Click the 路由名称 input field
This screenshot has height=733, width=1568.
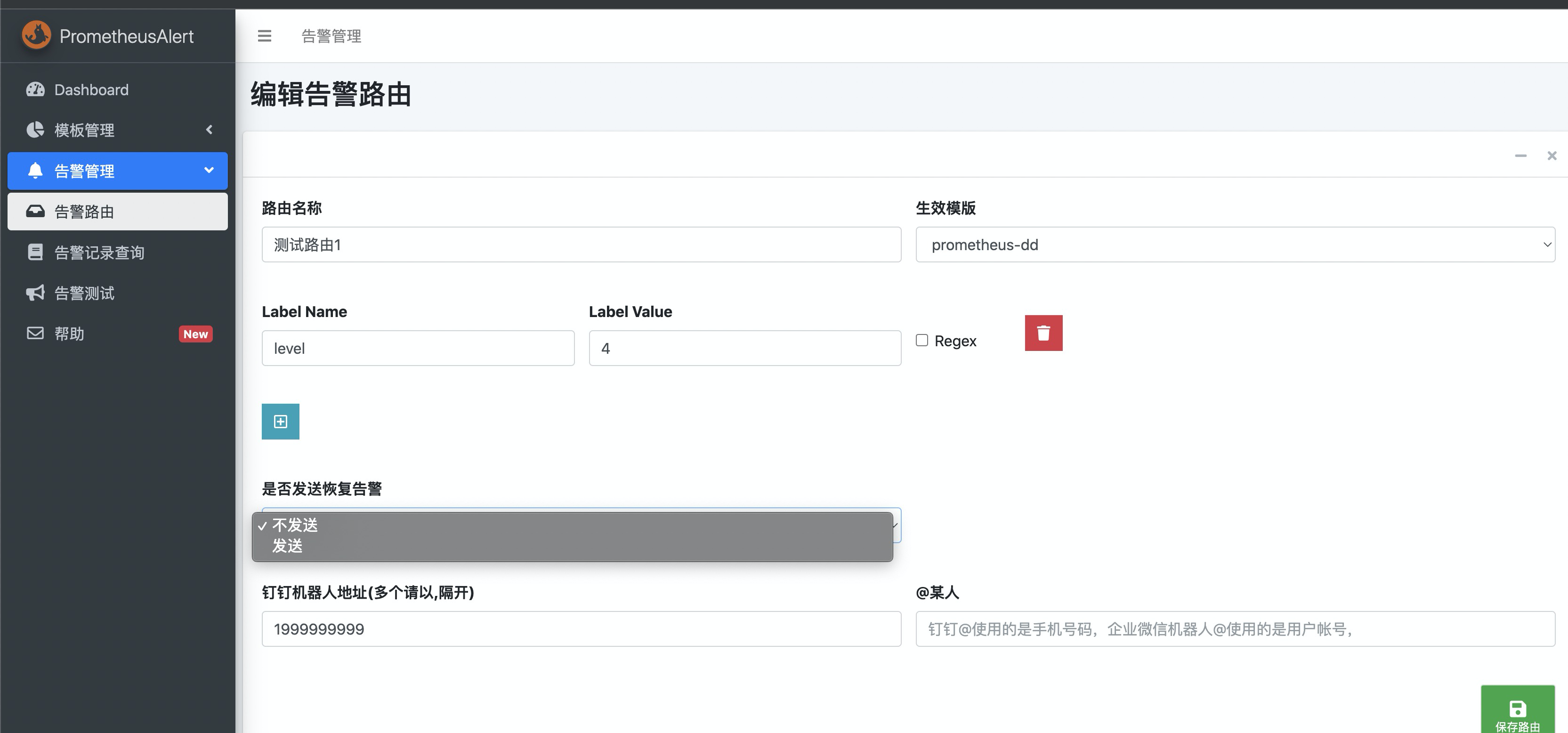click(x=581, y=245)
